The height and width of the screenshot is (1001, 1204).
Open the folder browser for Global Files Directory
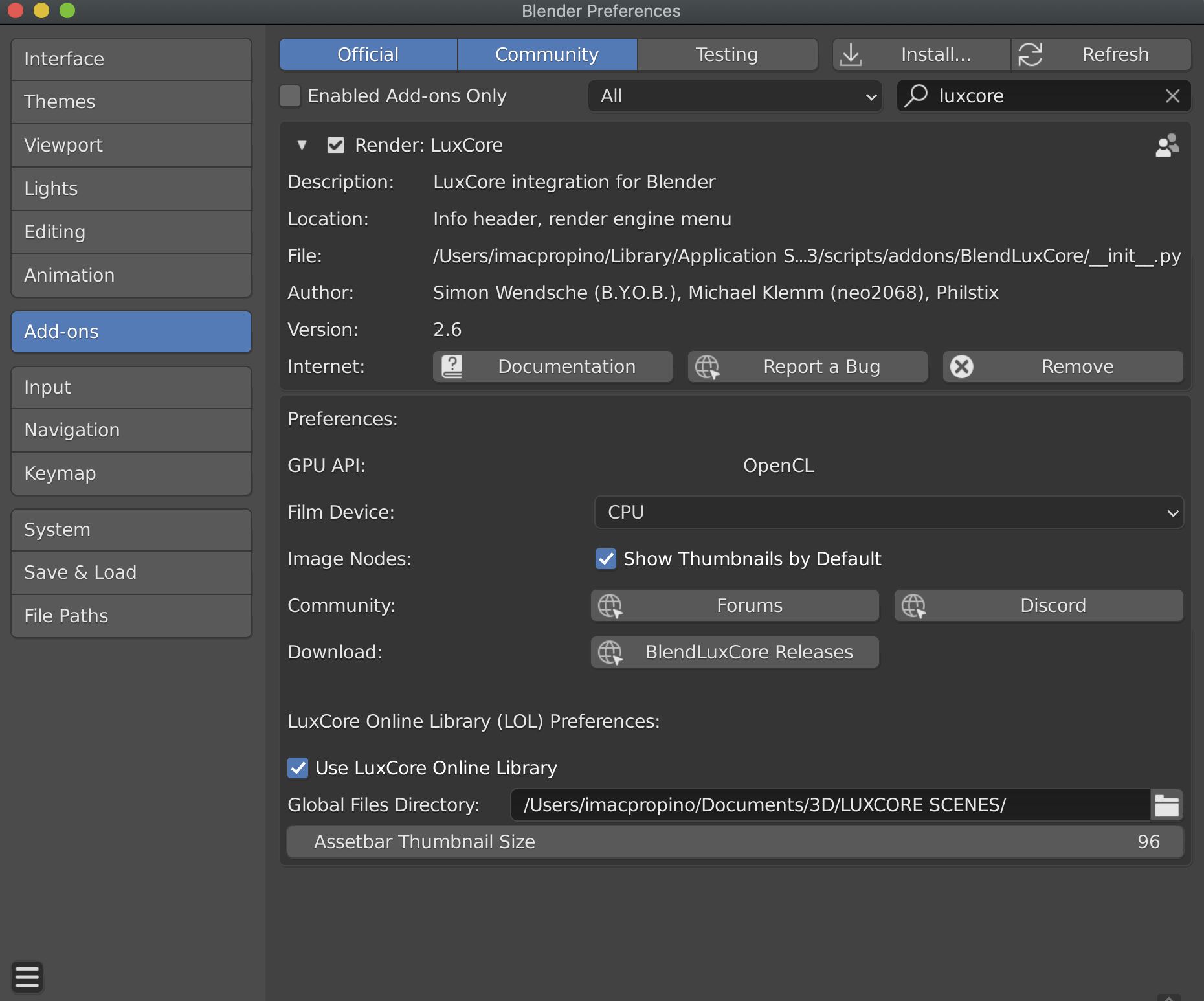pos(1166,805)
